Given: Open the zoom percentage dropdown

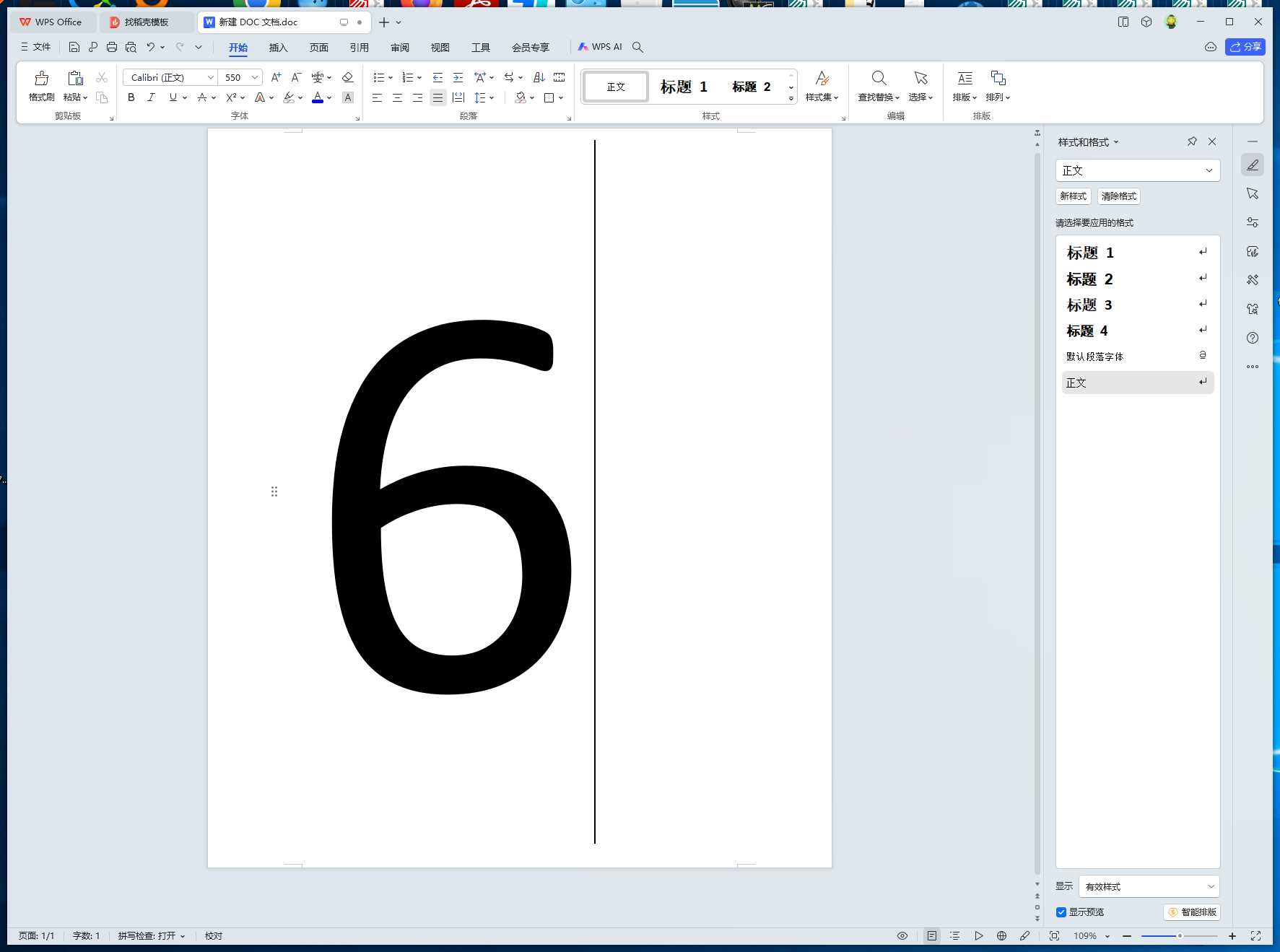Looking at the screenshot, I should tap(1107, 936).
